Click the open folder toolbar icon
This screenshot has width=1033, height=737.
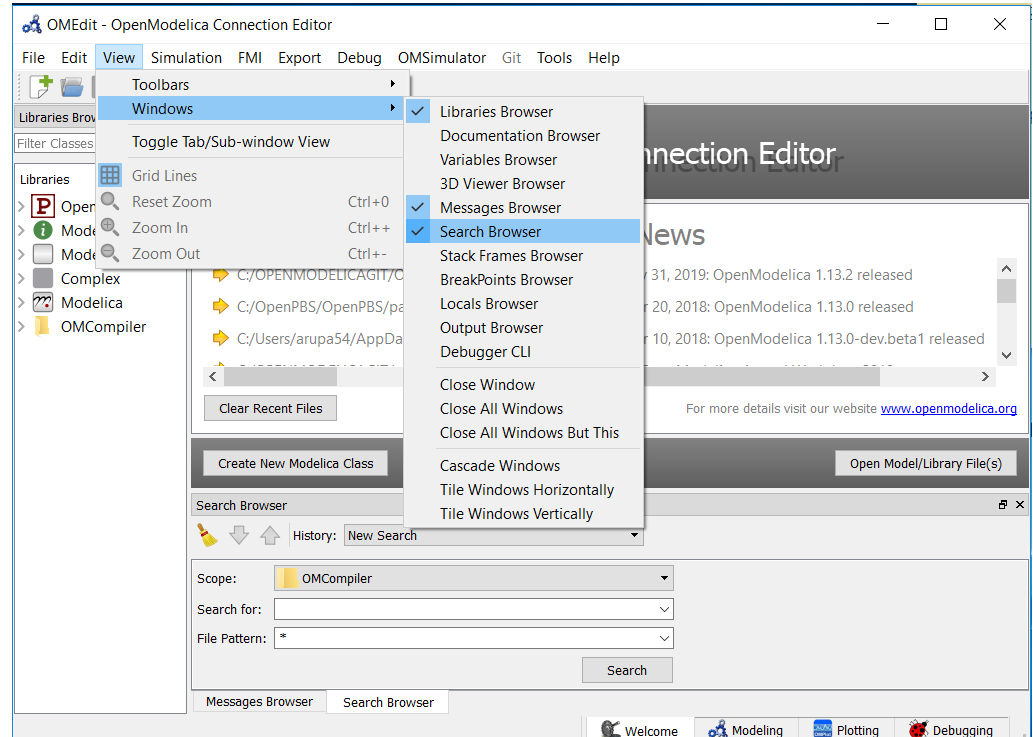[x=72, y=87]
